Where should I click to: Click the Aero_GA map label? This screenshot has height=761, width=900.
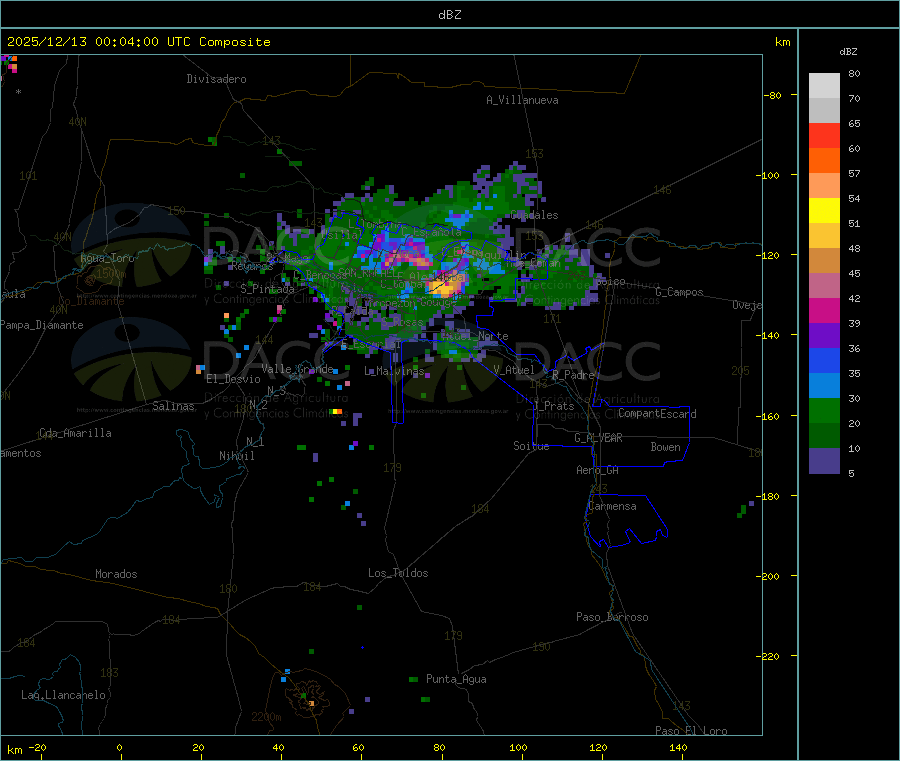pos(598,470)
